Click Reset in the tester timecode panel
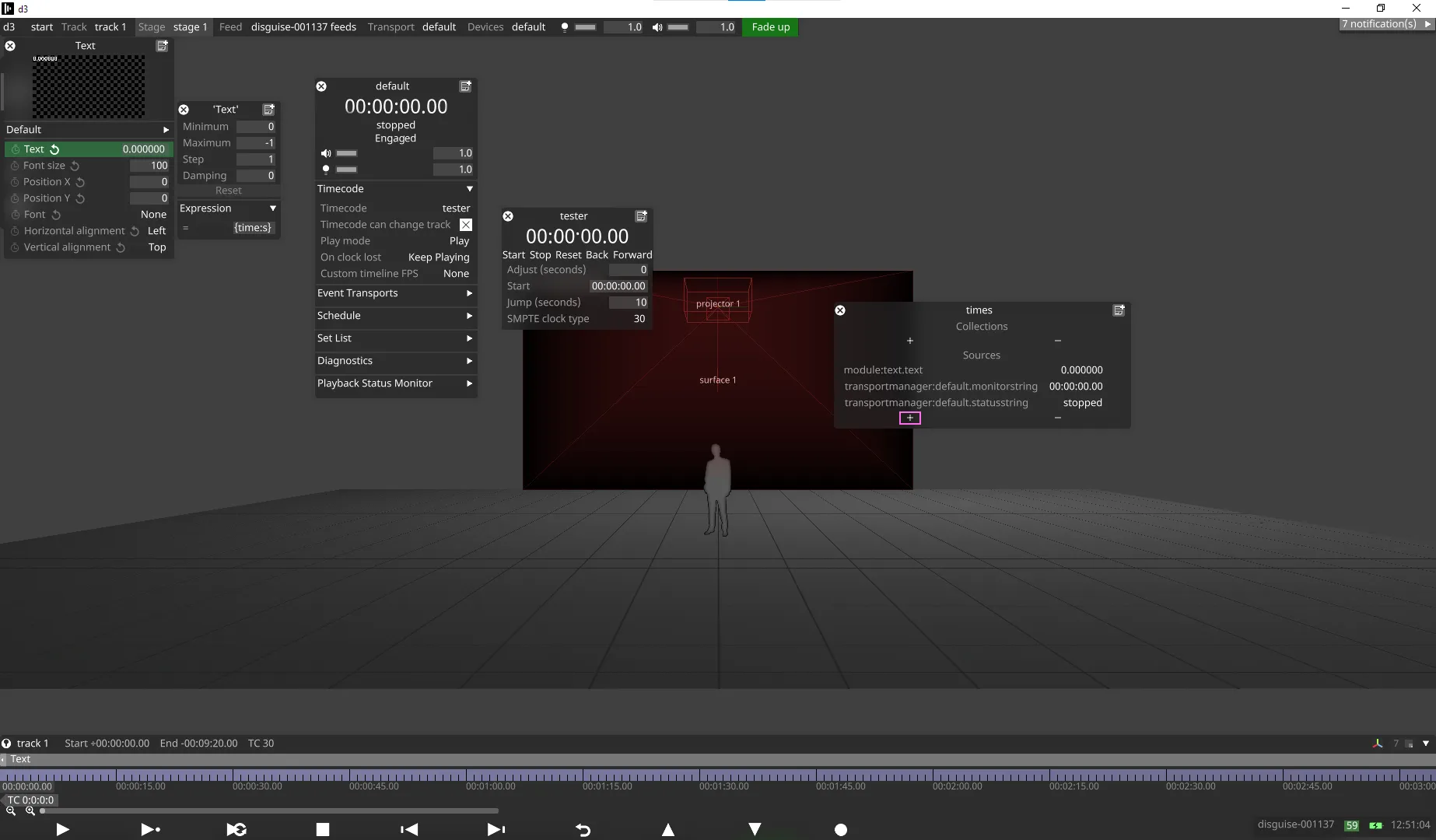 pyautogui.click(x=569, y=254)
